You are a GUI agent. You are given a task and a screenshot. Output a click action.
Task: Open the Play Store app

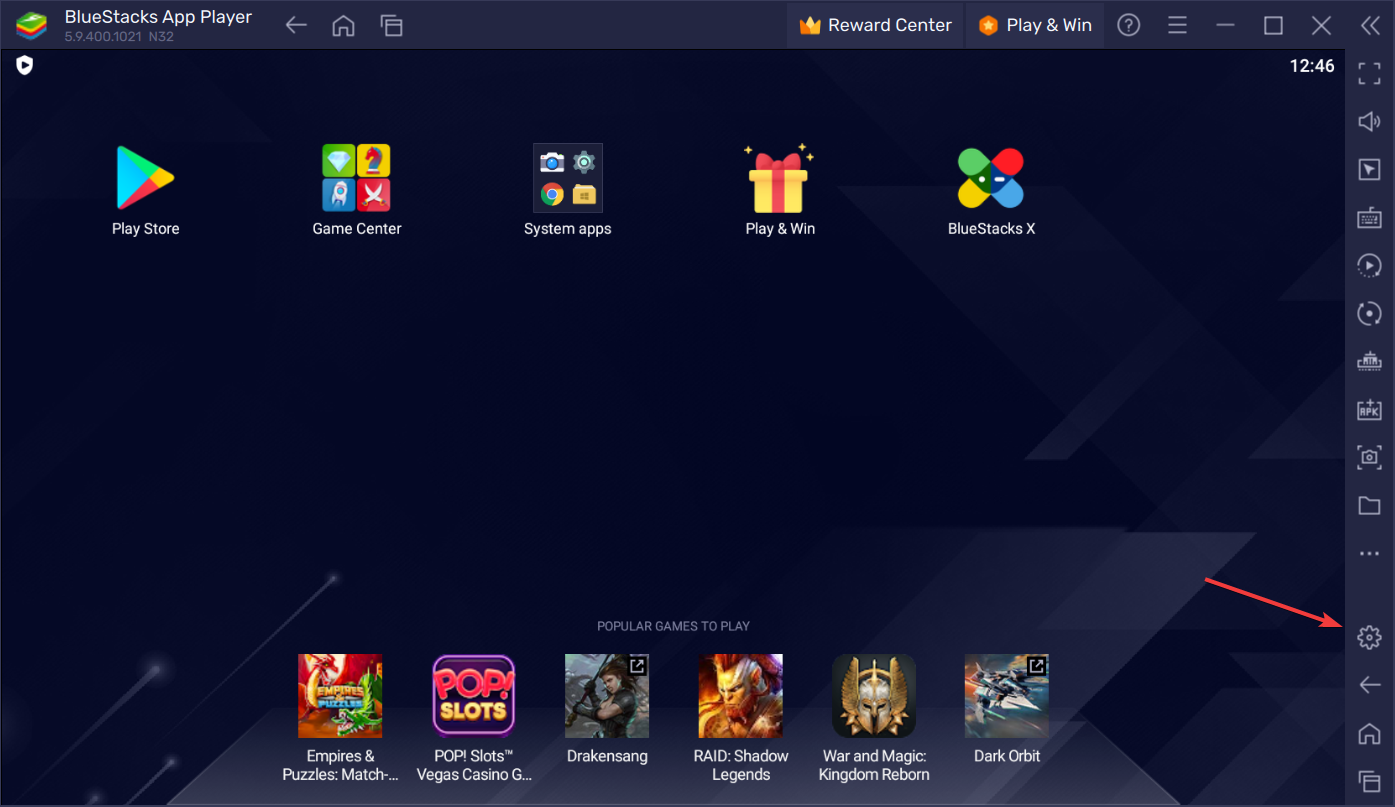coord(146,178)
